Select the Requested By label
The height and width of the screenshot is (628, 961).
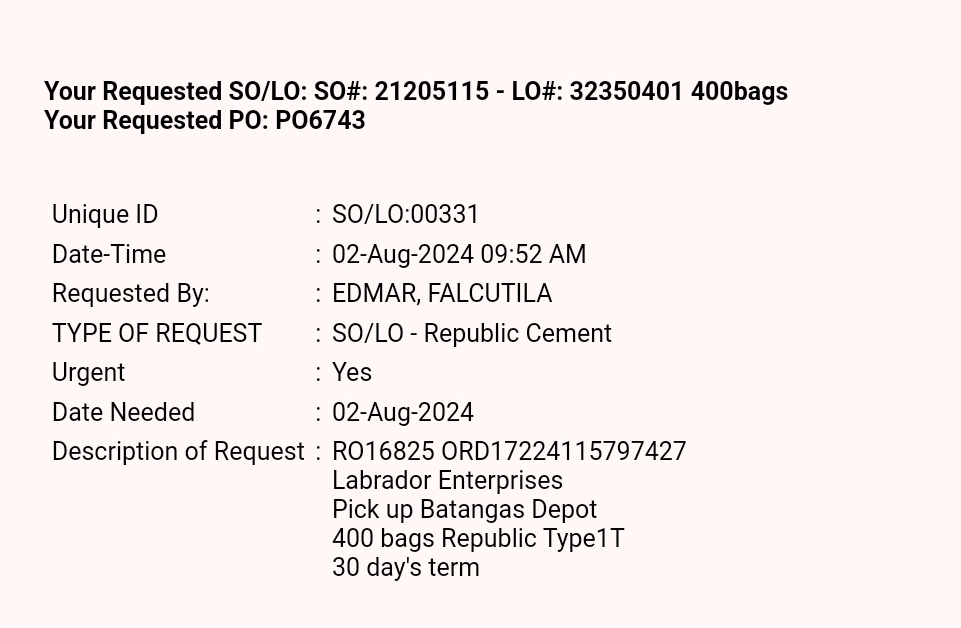click(131, 294)
